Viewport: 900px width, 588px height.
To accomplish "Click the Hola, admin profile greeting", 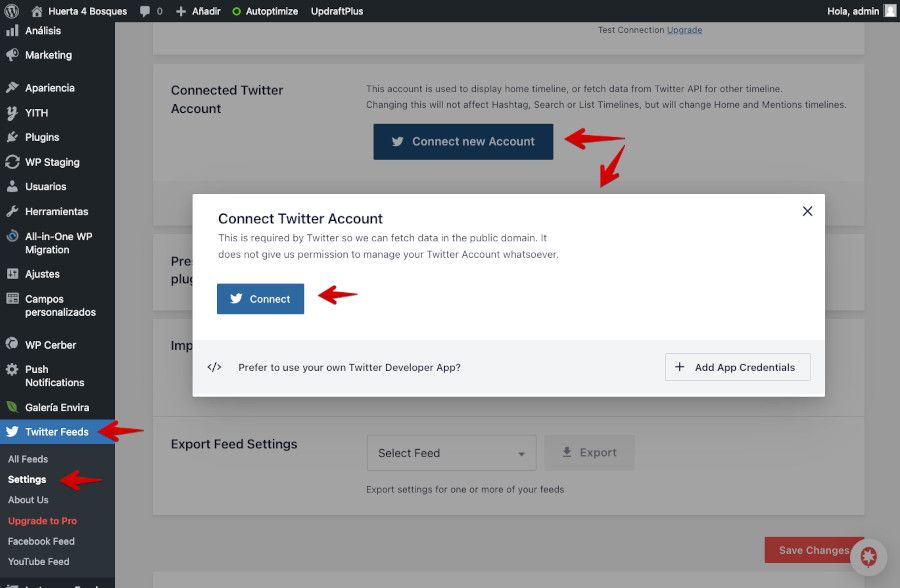I will point(853,11).
